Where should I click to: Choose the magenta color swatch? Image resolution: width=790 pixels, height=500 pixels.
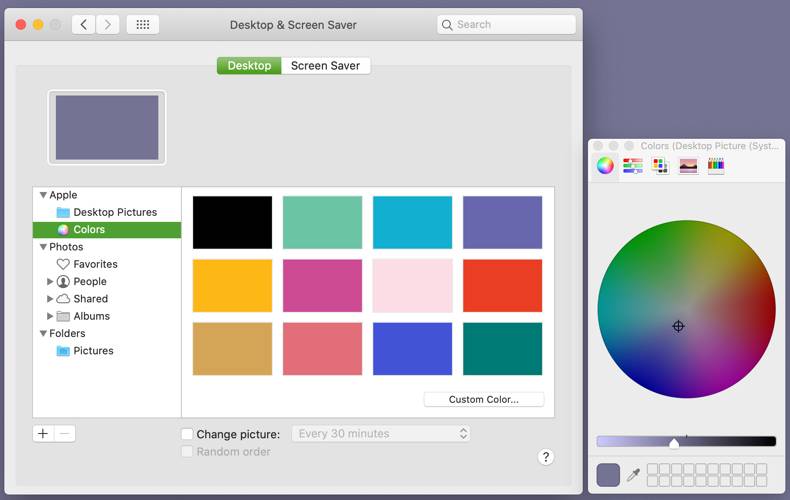[322, 285]
